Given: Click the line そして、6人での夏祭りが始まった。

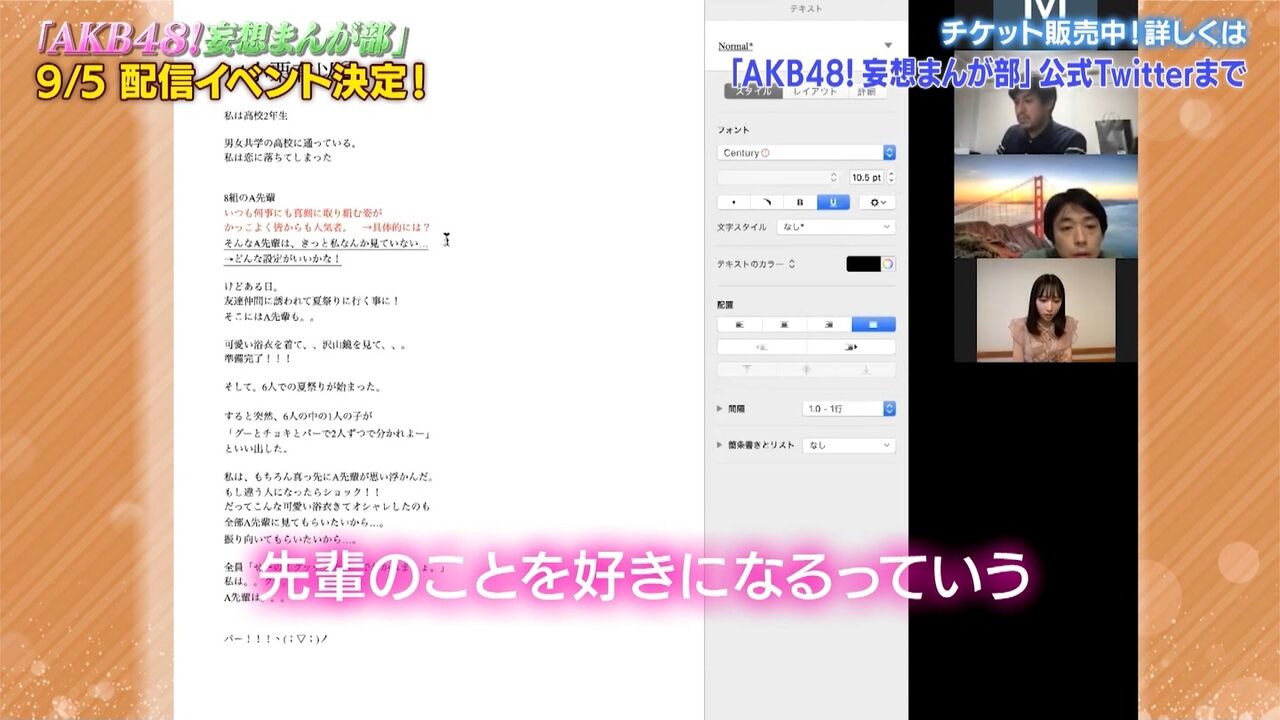Looking at the screenshot, I should click(303, 386).
